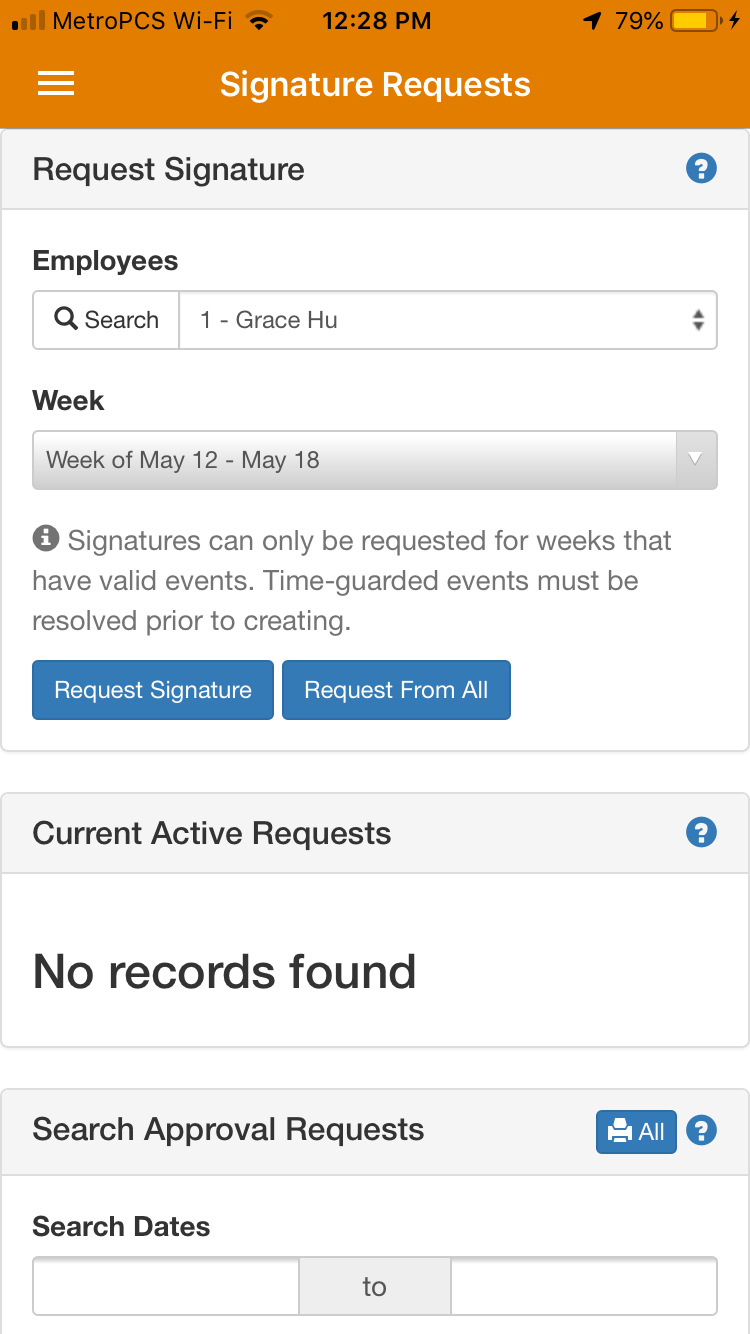Viewport: 750px width, 1334px height.
Task: Tap the Wi-Fi icon in status bar
Action: point(260,20)
